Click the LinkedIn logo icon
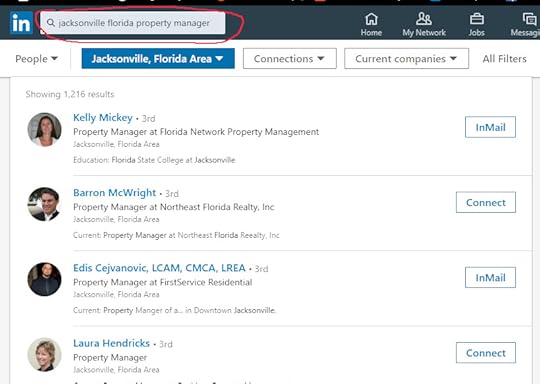Screen dimensions: 540x384 21,23
